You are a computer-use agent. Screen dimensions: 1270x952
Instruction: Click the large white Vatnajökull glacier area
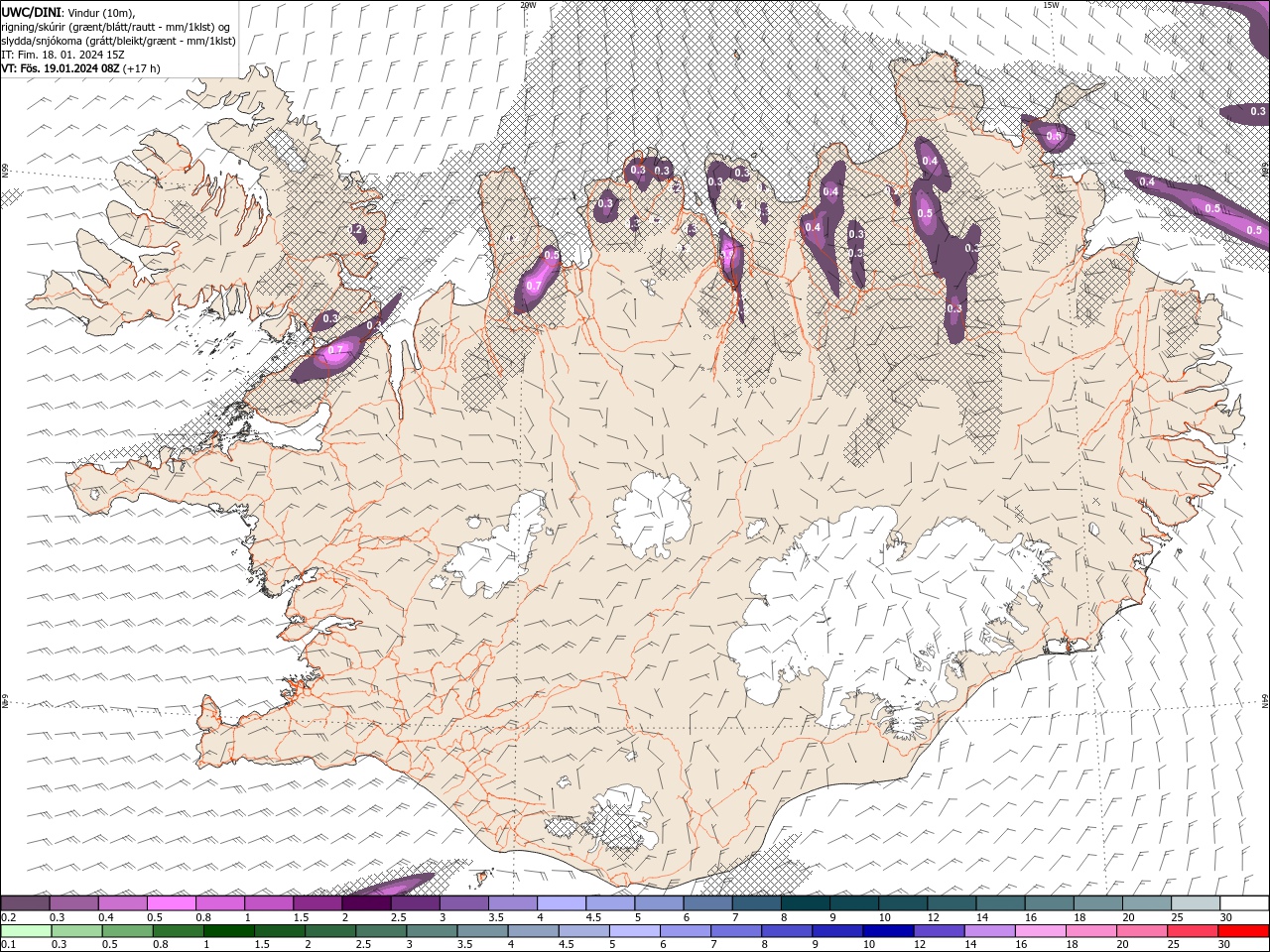tap(873, 605)
